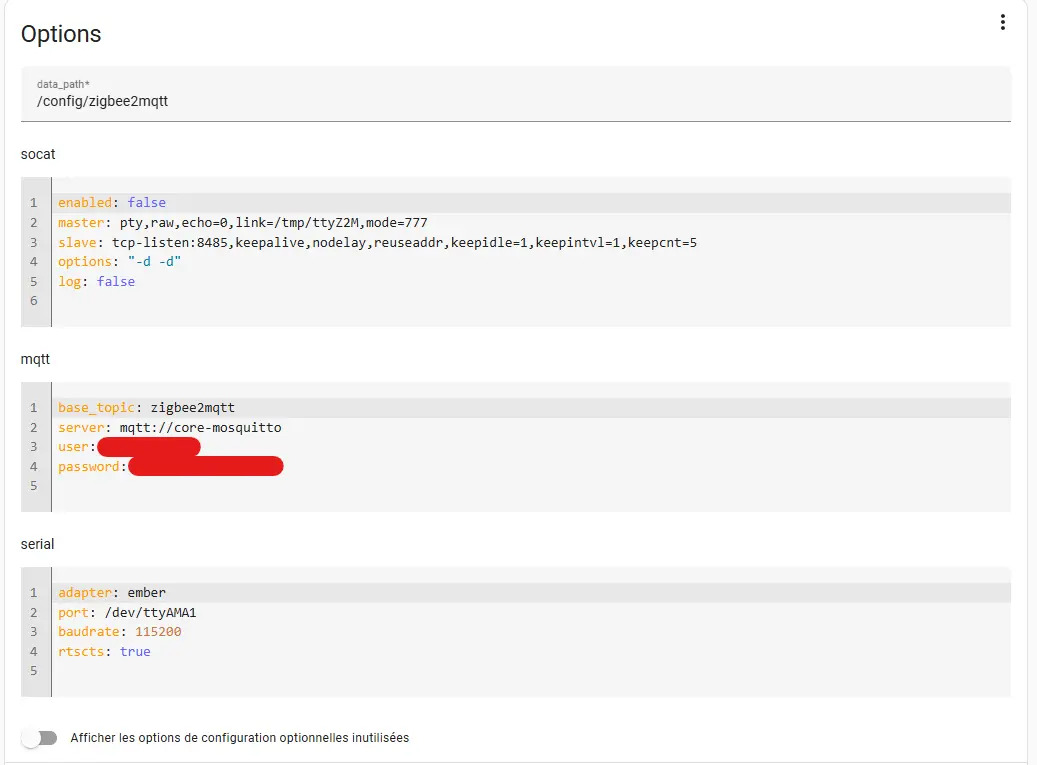Click the 'rtscts: true' line
This screenshot has width=1037, height=765.
[104, 652]
